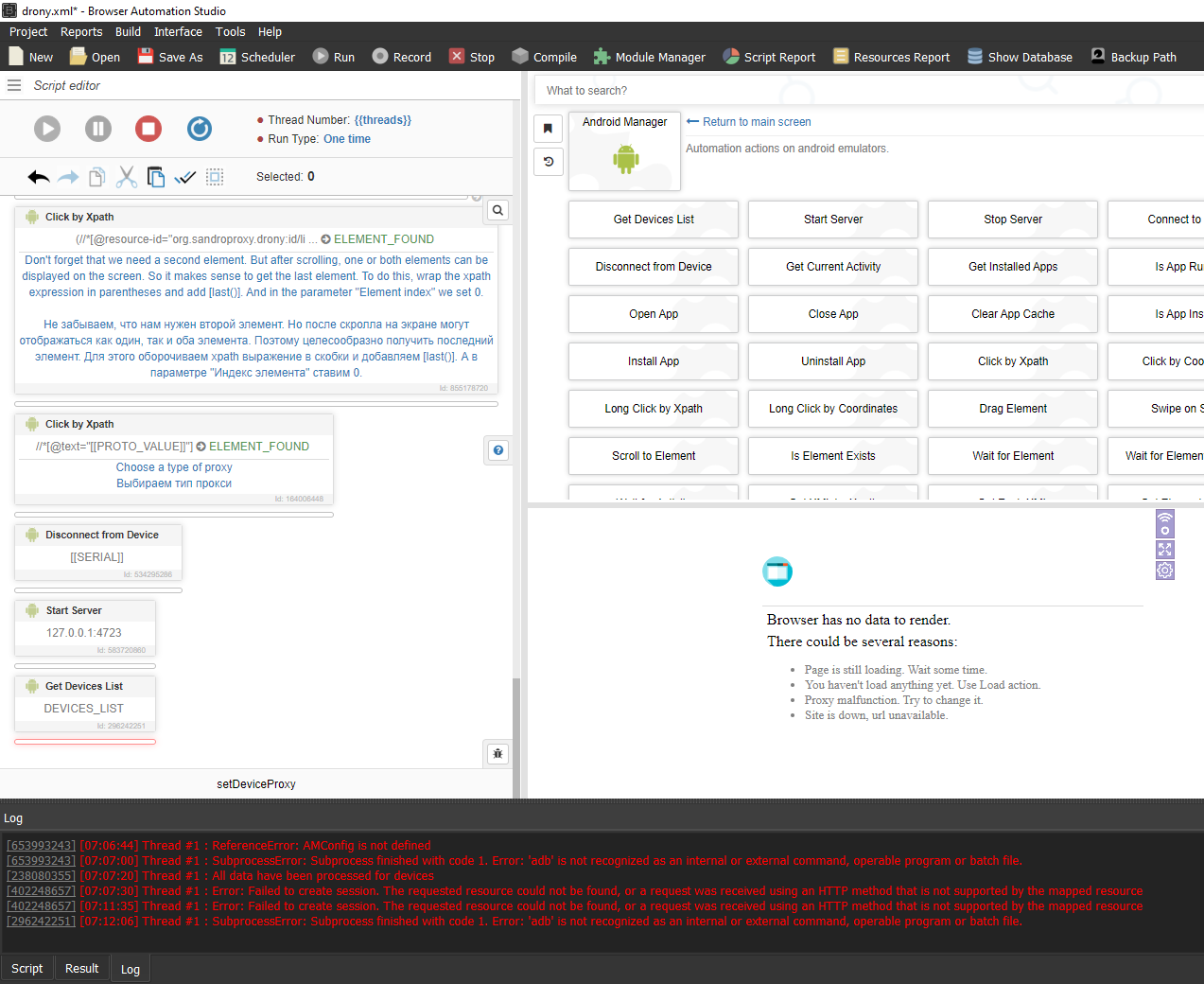The width and height of the screenshot is (1204, 984).
Task: Open the Tools menu
Action: tap(230, 32)
